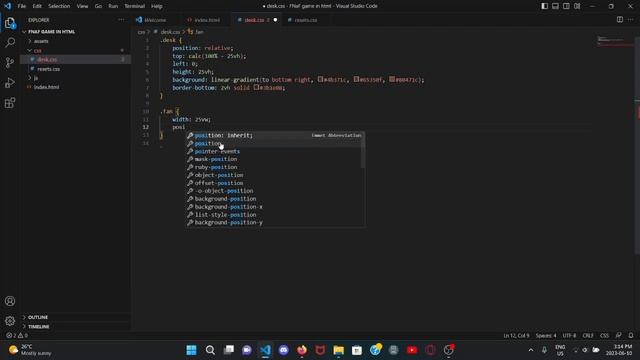Screen dimensions: 640x360
Task: Click the Ln 12, Col 9 status entry
Action: pos(516,336)
